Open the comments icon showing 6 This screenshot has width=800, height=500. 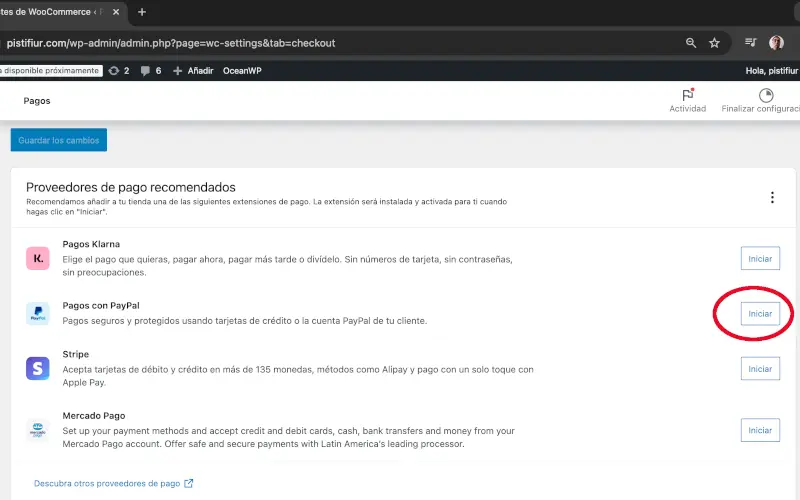[151, 71]
